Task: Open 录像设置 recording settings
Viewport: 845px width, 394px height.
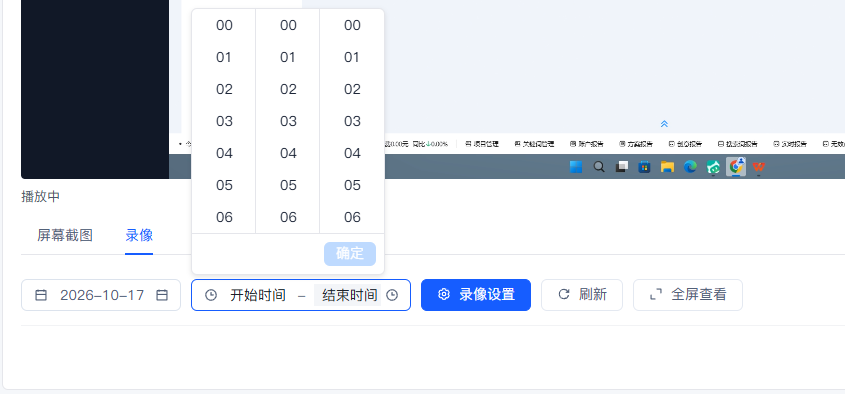Action: 476,295
